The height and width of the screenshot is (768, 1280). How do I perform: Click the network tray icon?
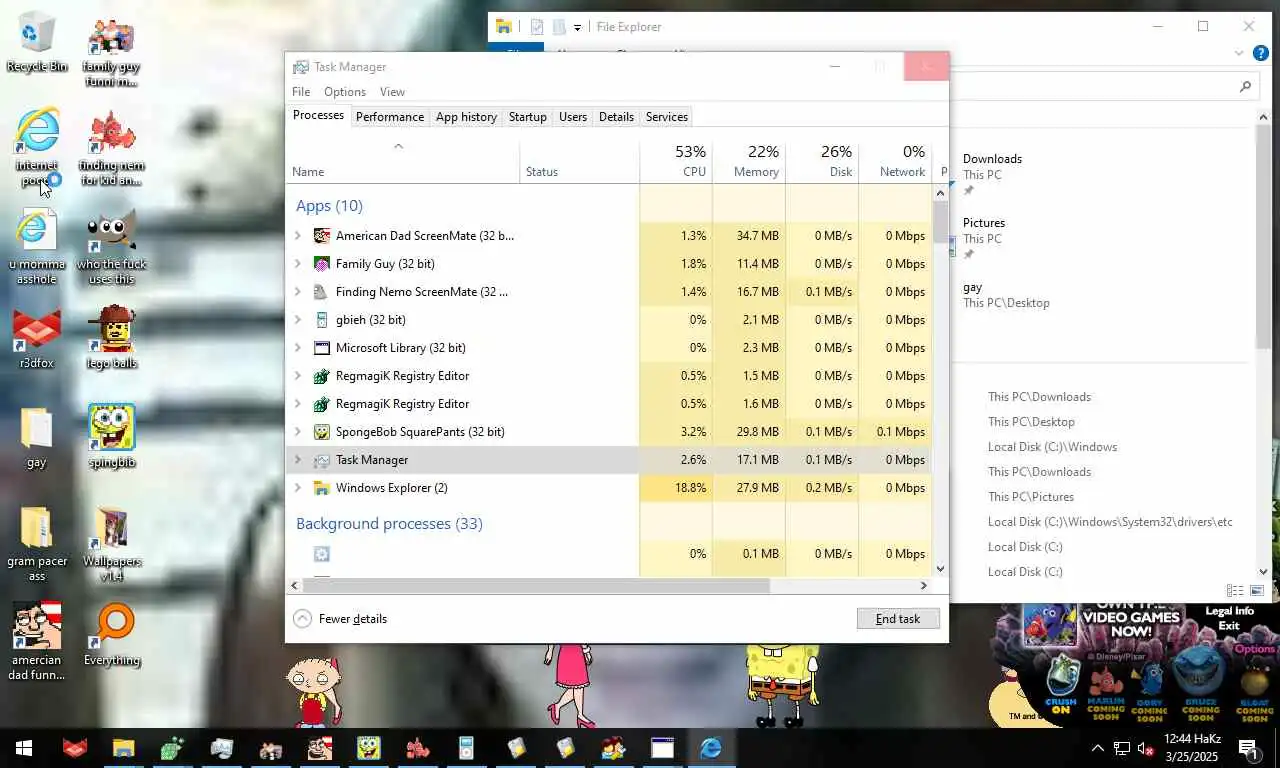click(x=1122, y=748)
